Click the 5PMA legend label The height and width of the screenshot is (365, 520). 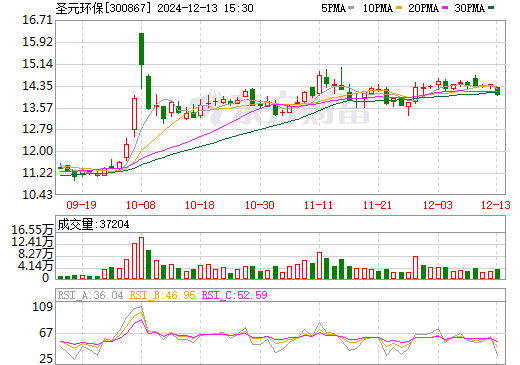(x=333, y=8)
